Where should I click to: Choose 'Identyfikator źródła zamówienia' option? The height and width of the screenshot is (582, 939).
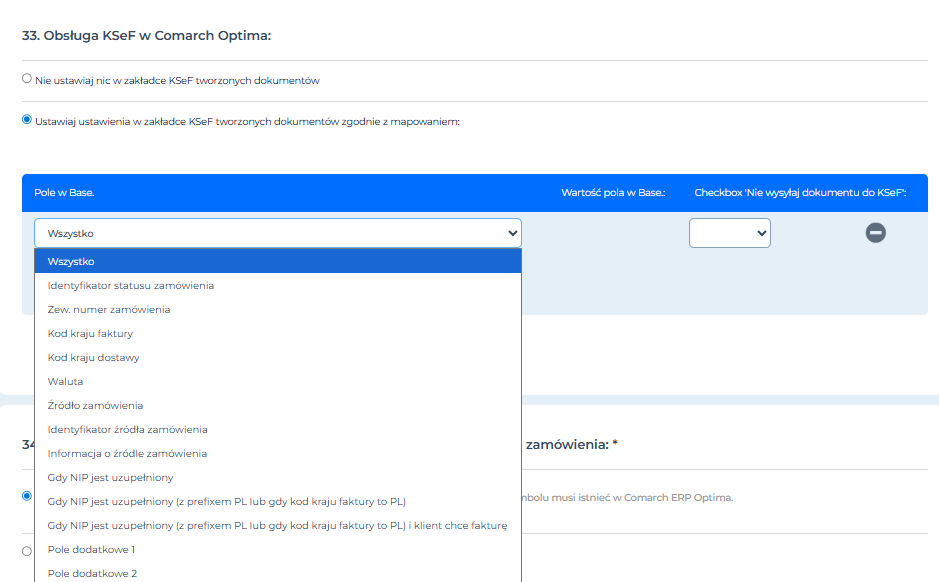click(x=278, y=429)
